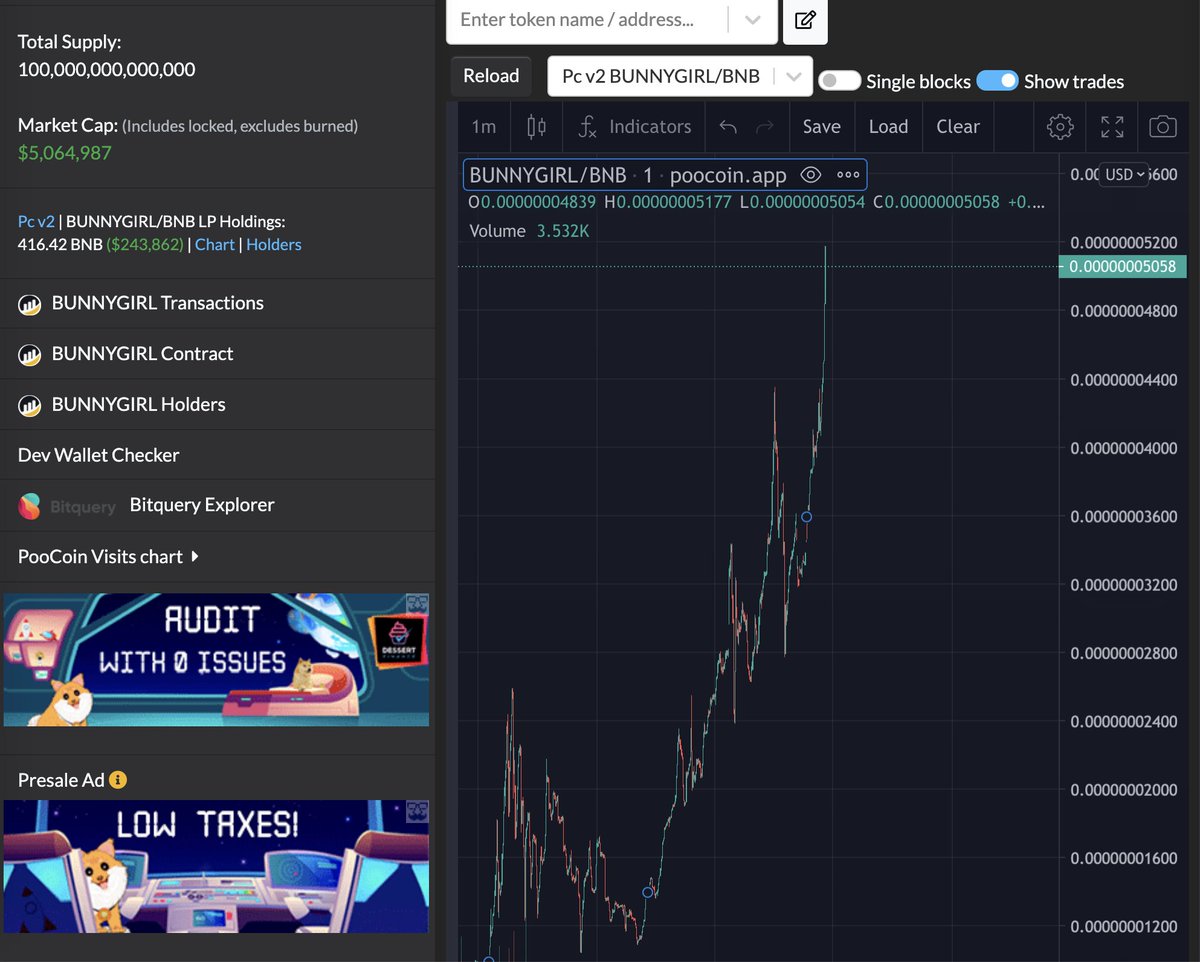Hide the BUNNYGIRL/BNB series with eye icon

[x=811, y=175]
